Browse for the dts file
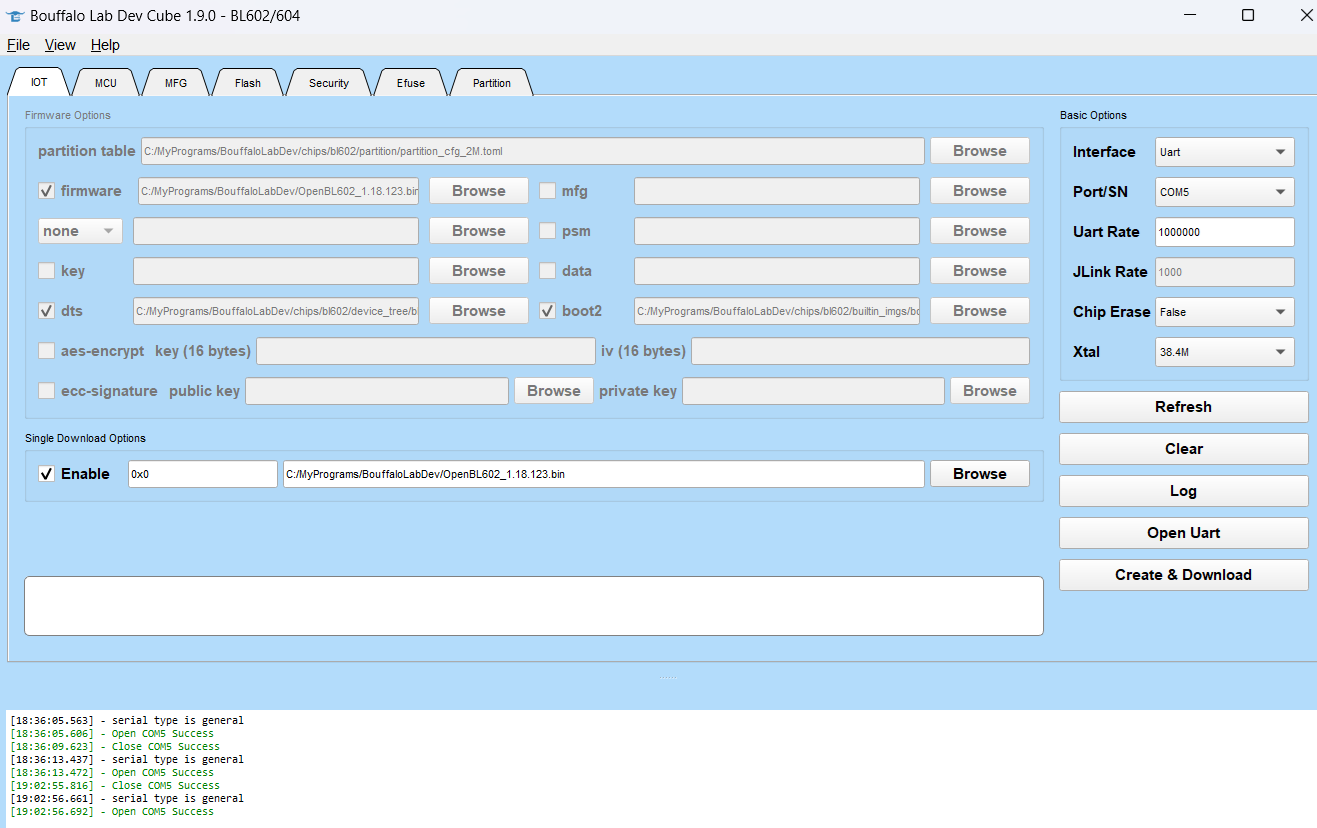 479,311
